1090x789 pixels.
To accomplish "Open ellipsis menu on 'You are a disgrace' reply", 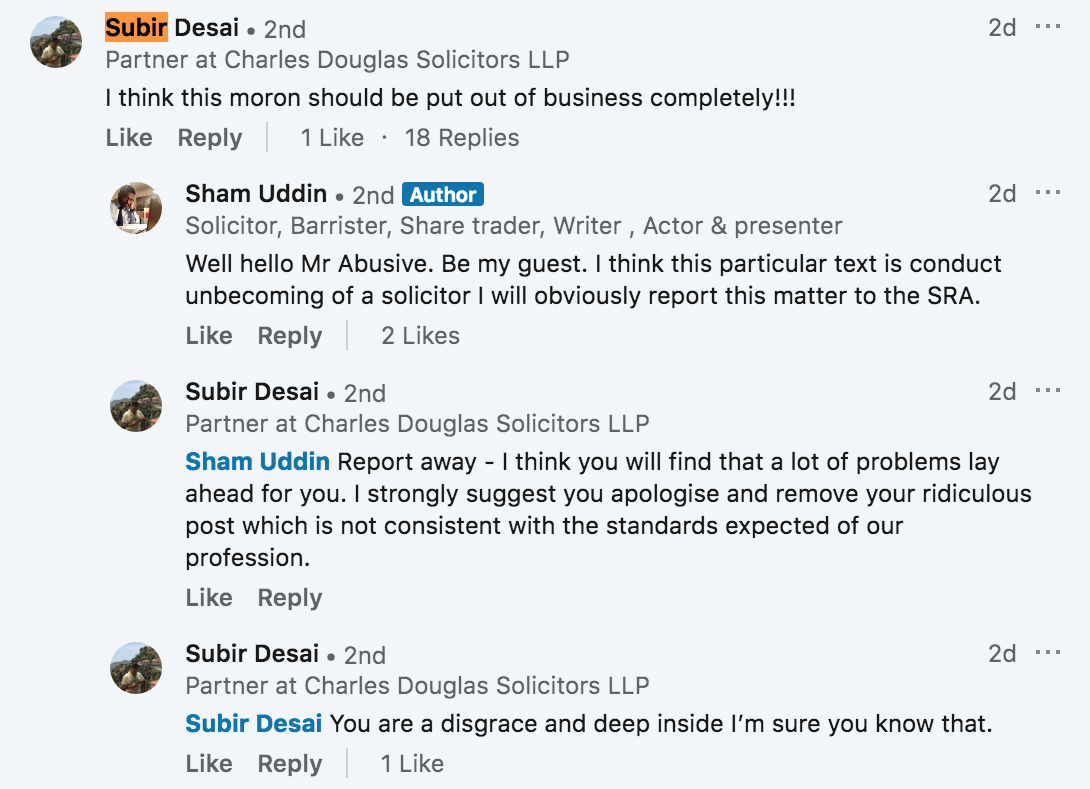I will coord(1048,653).
